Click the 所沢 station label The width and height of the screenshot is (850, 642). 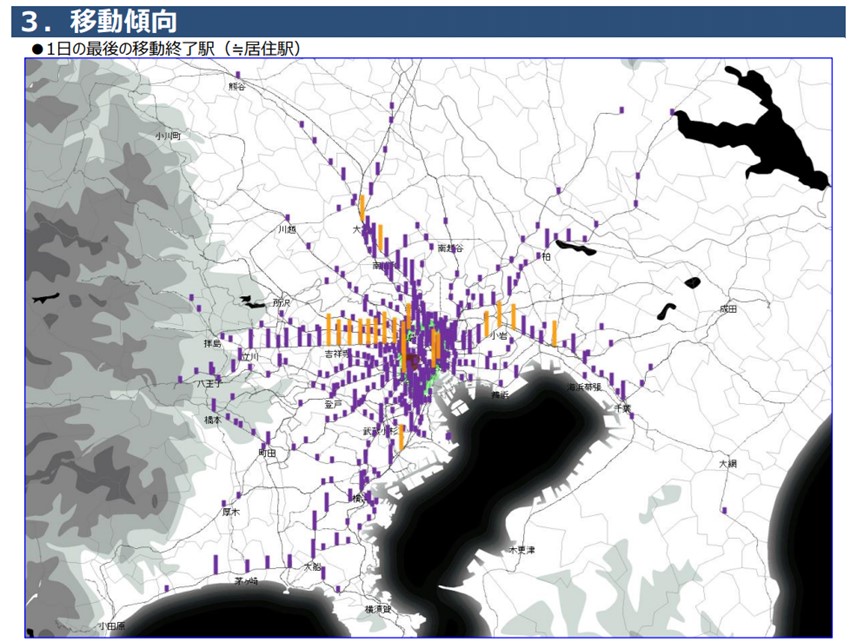pos(281,303)
